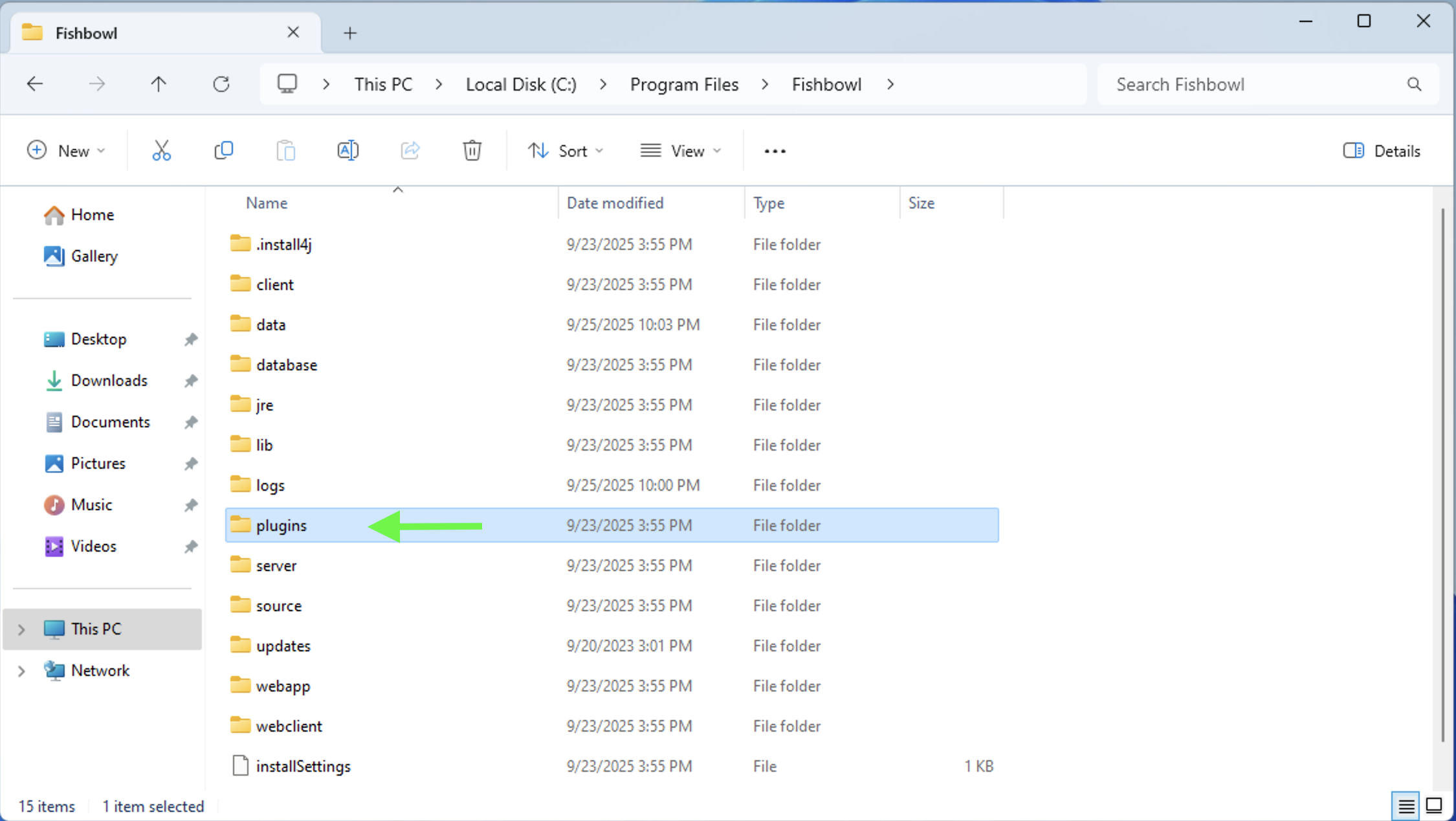Share the selected item with the share icon
The width and height of the screenshot is (1456, 821).
410,150
